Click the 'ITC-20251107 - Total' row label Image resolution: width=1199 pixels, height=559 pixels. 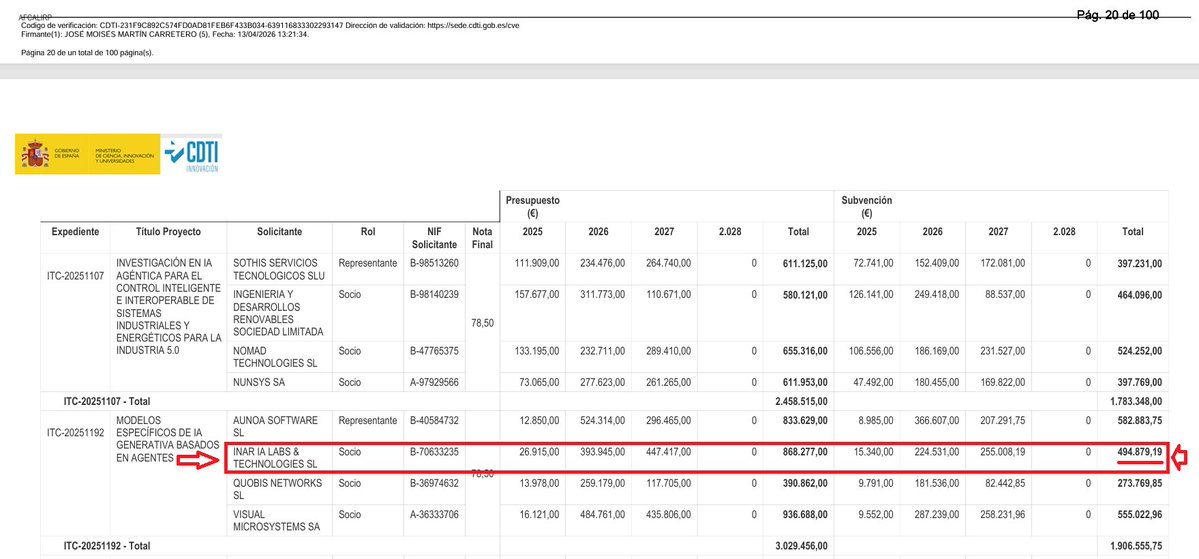[107, 401]
